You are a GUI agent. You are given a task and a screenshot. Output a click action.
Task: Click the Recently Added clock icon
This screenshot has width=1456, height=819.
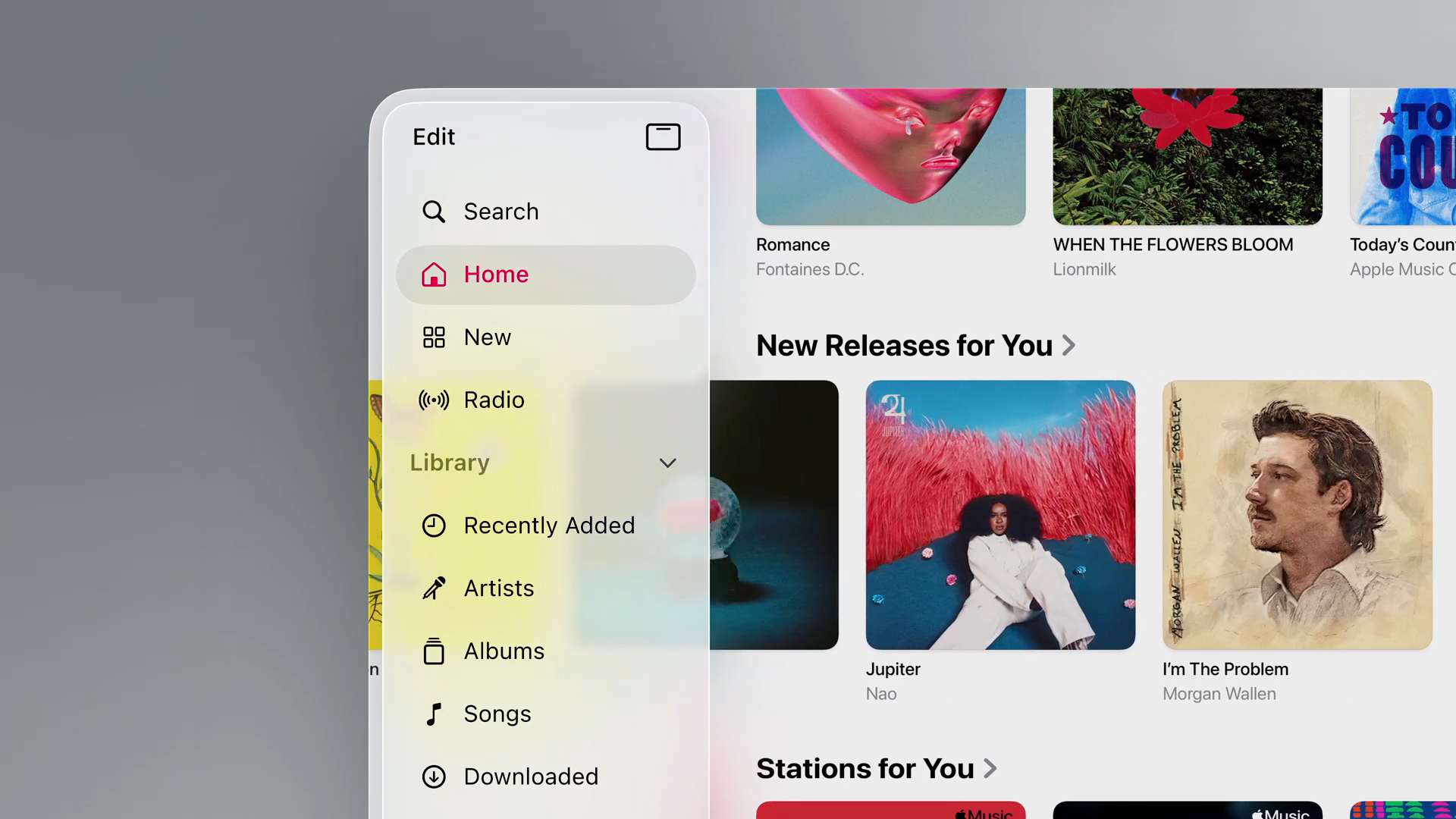click(434, 526)
